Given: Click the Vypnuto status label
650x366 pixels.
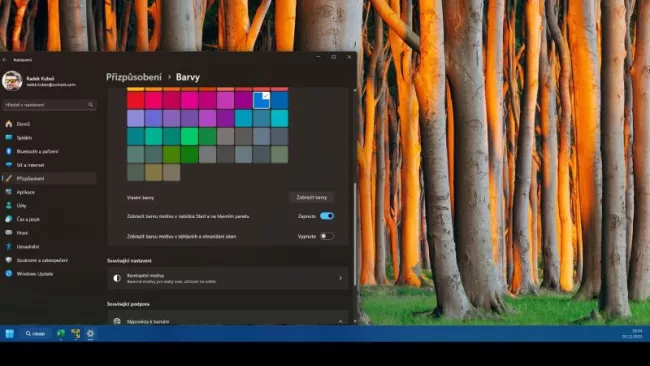Looking at the screenshot, I should click(307, 237).
